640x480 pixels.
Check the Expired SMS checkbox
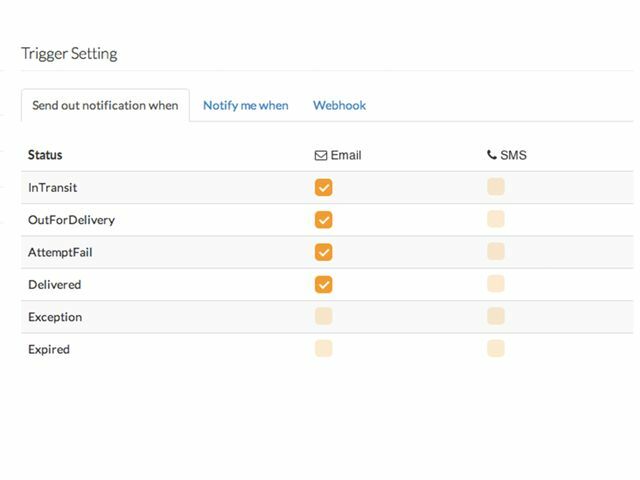(x=495, y=349)
